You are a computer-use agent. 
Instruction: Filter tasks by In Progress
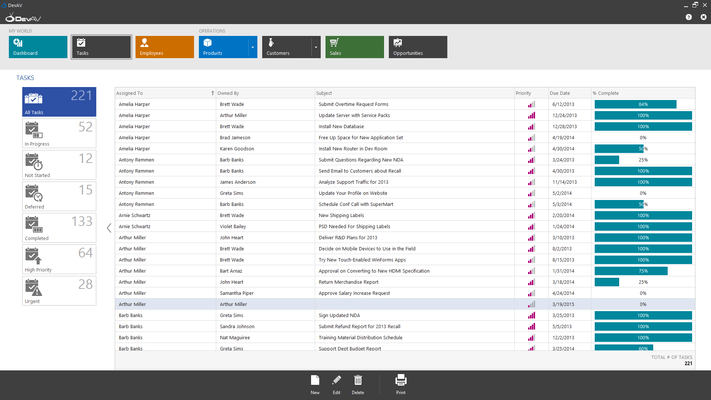click(x=59, y=133)
